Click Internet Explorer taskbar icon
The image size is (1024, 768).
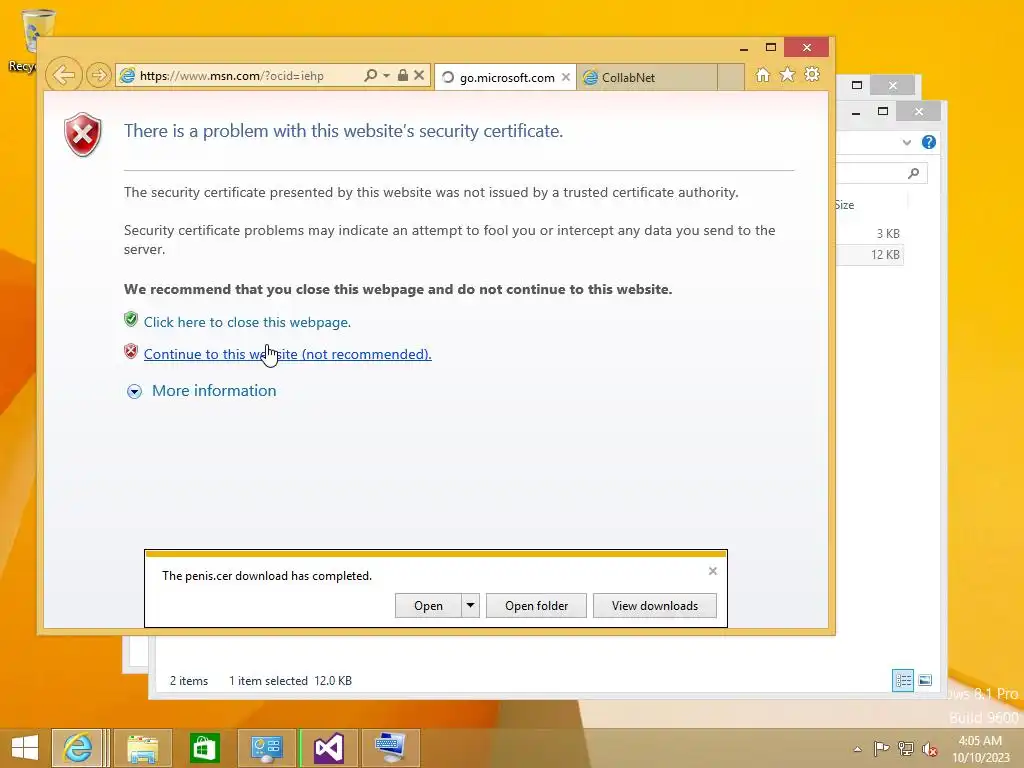coord(77,748)
